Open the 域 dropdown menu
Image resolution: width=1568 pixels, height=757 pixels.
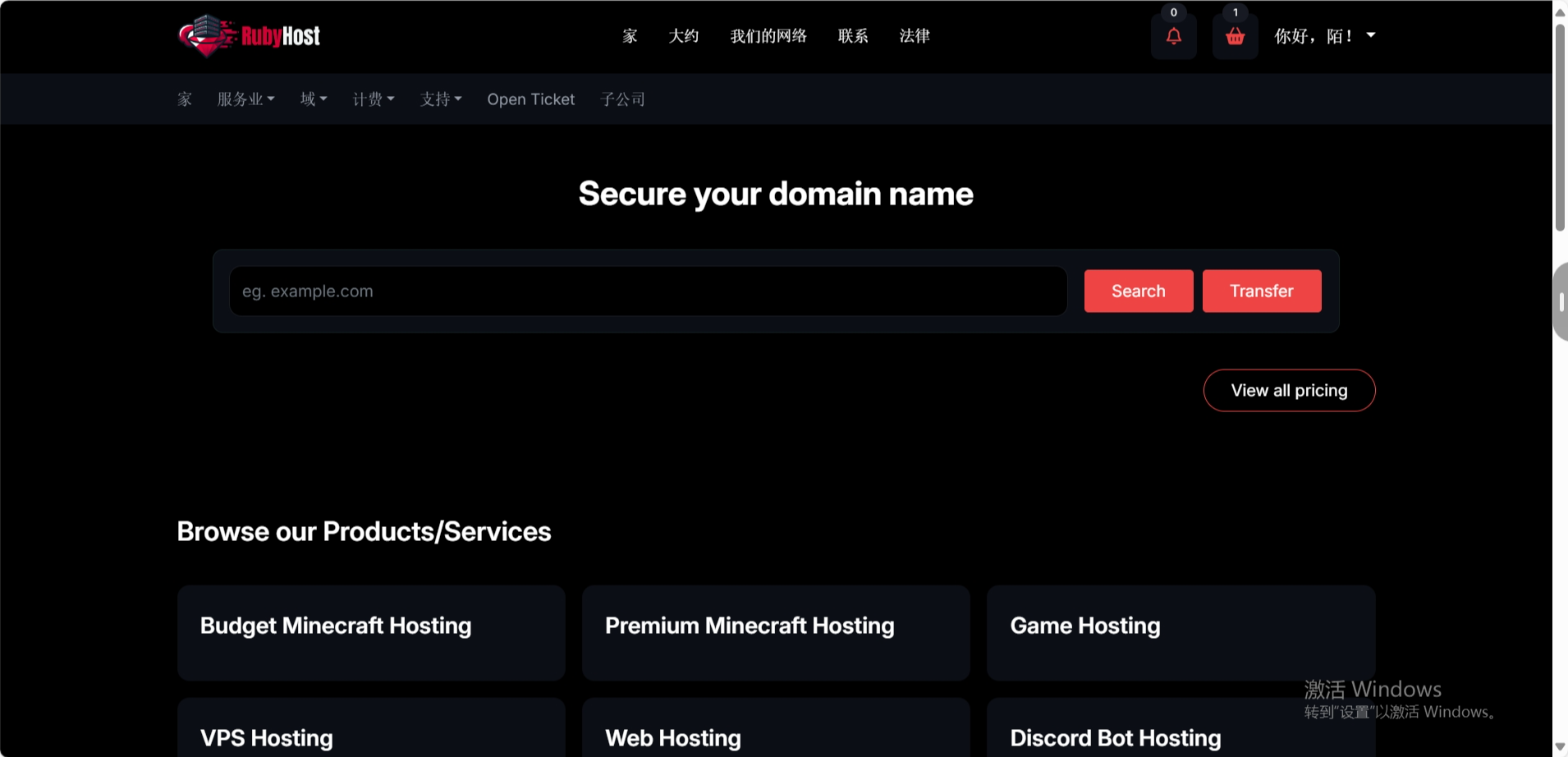point(314,99)
